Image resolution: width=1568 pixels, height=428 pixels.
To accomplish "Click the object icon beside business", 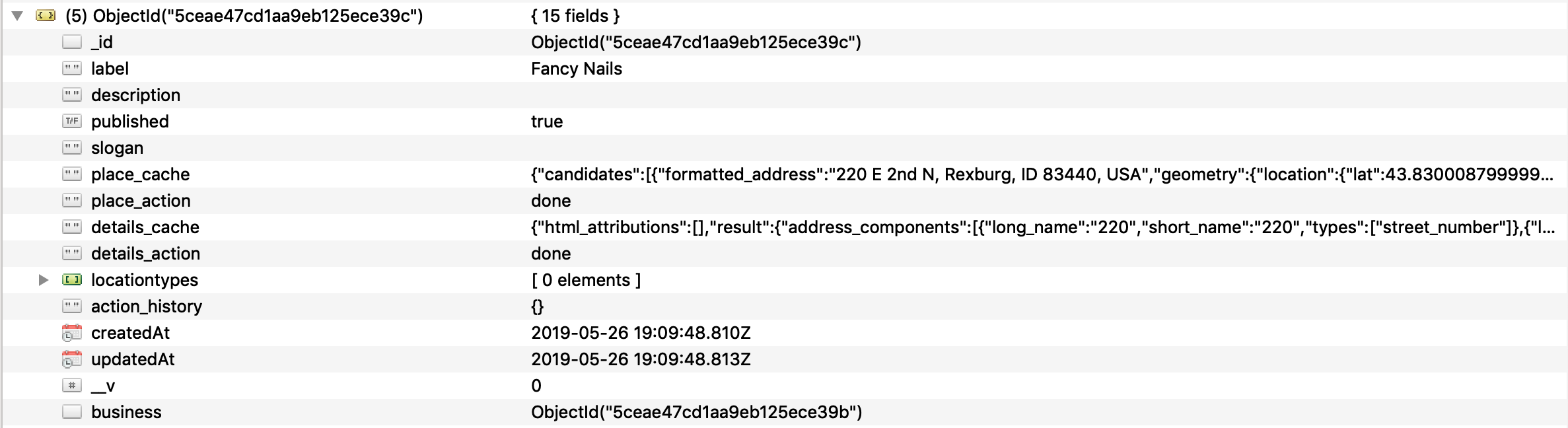I will [x=73, y=411].
